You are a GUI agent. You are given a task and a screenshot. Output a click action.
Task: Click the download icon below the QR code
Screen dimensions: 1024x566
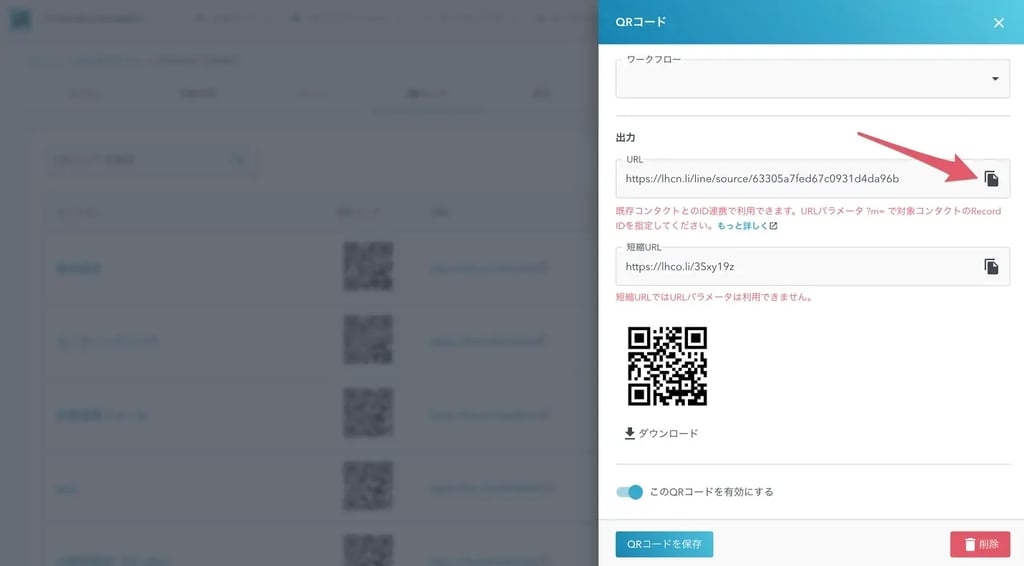coord(629,433)
